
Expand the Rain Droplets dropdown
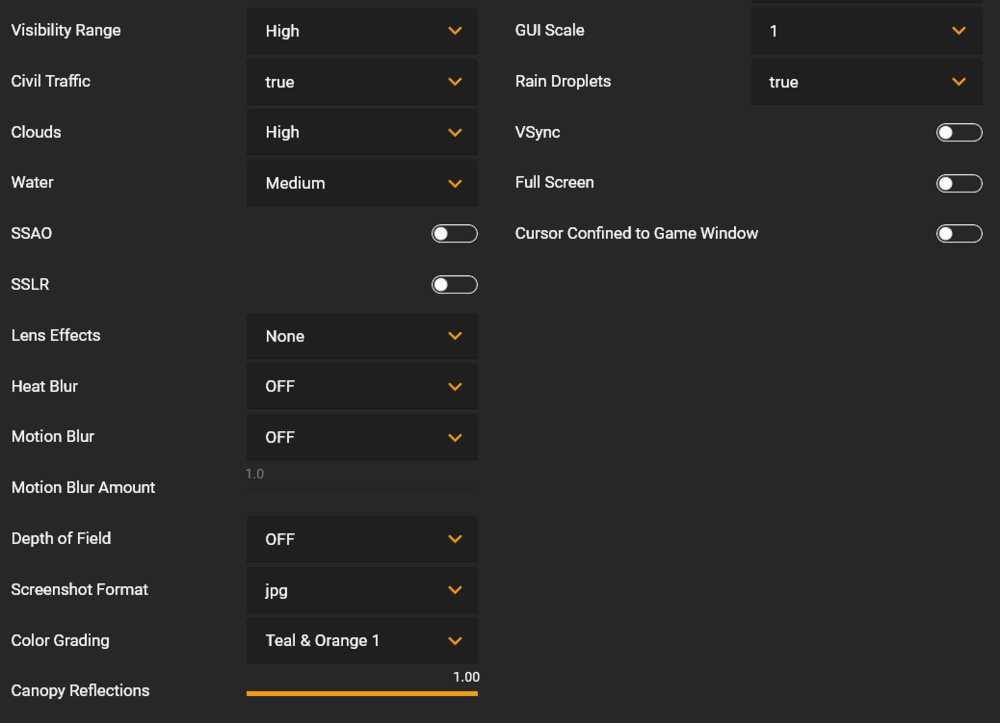pyautogui.click(x=866, y=82)
